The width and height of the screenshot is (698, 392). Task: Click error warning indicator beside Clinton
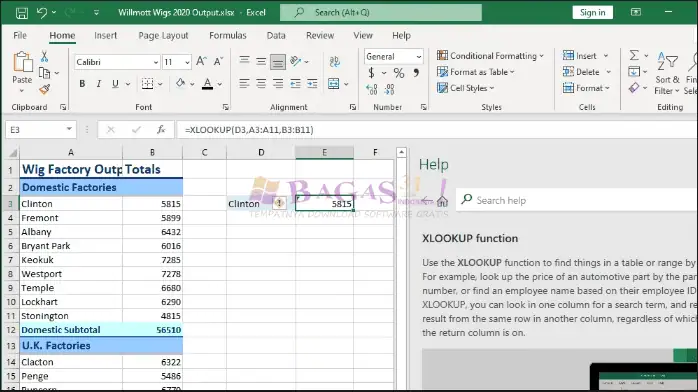(x=279, y=203)
